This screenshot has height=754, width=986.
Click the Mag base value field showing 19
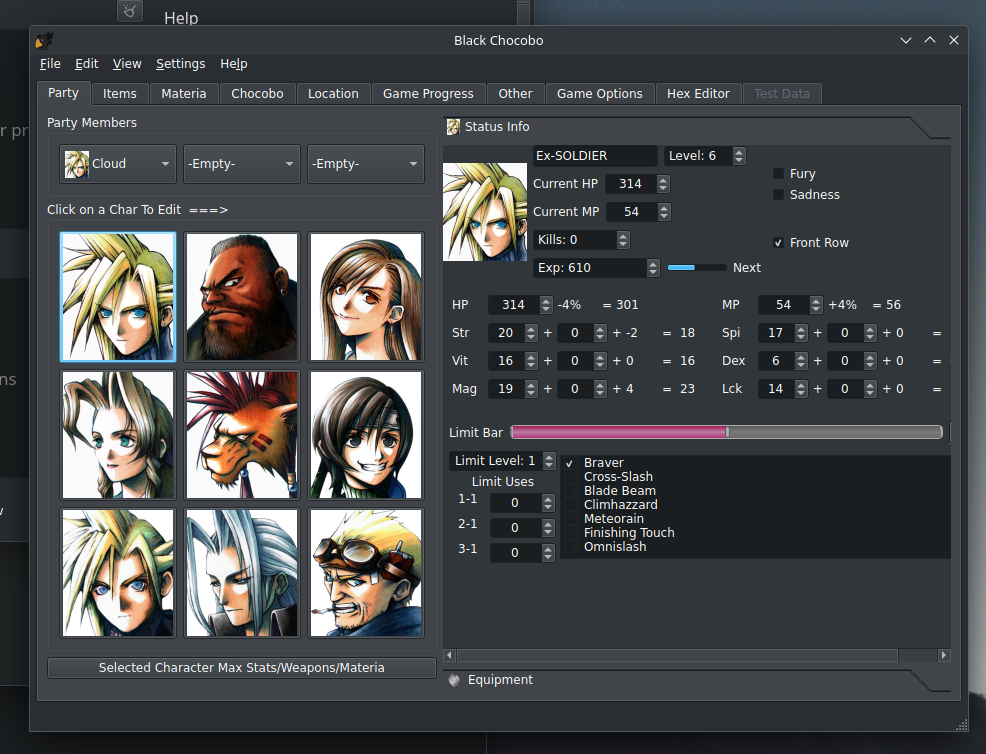[x=507, y=389]
